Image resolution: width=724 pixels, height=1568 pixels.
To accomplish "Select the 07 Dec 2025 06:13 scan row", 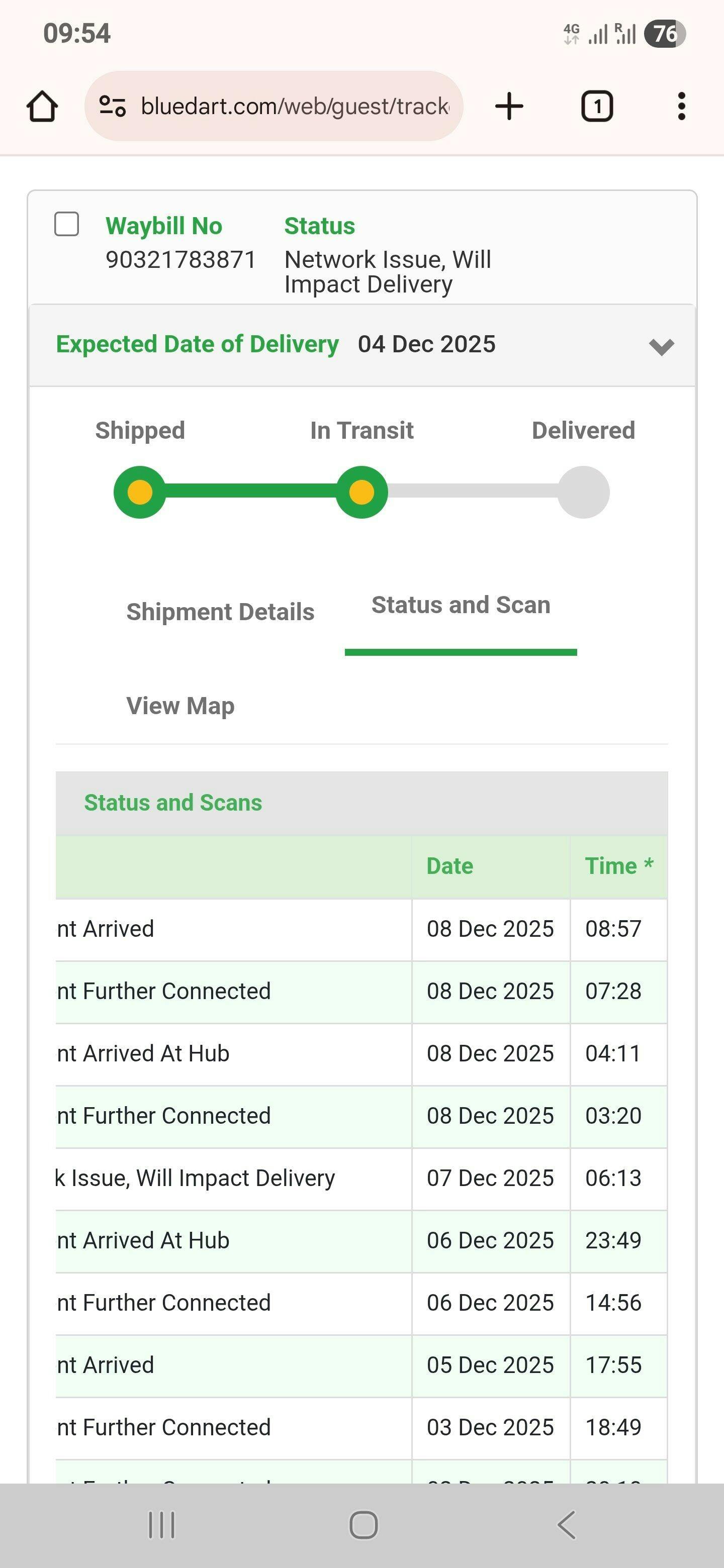I will coord(361,1179).
